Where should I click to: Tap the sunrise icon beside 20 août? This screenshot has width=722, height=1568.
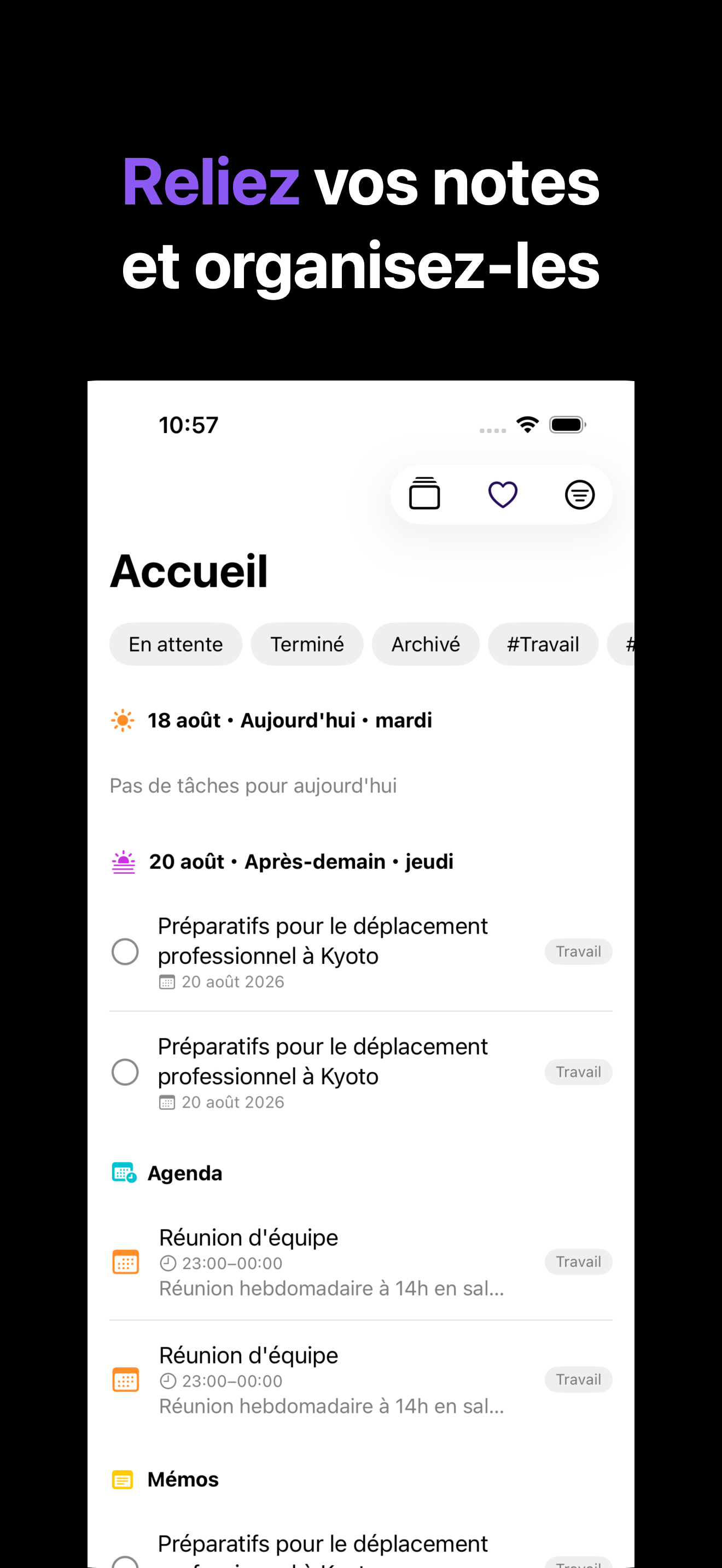click(124, 862)
